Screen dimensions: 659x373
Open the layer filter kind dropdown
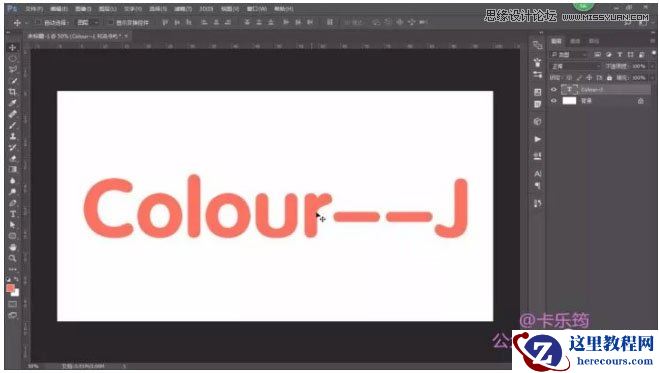coord(569,55)
